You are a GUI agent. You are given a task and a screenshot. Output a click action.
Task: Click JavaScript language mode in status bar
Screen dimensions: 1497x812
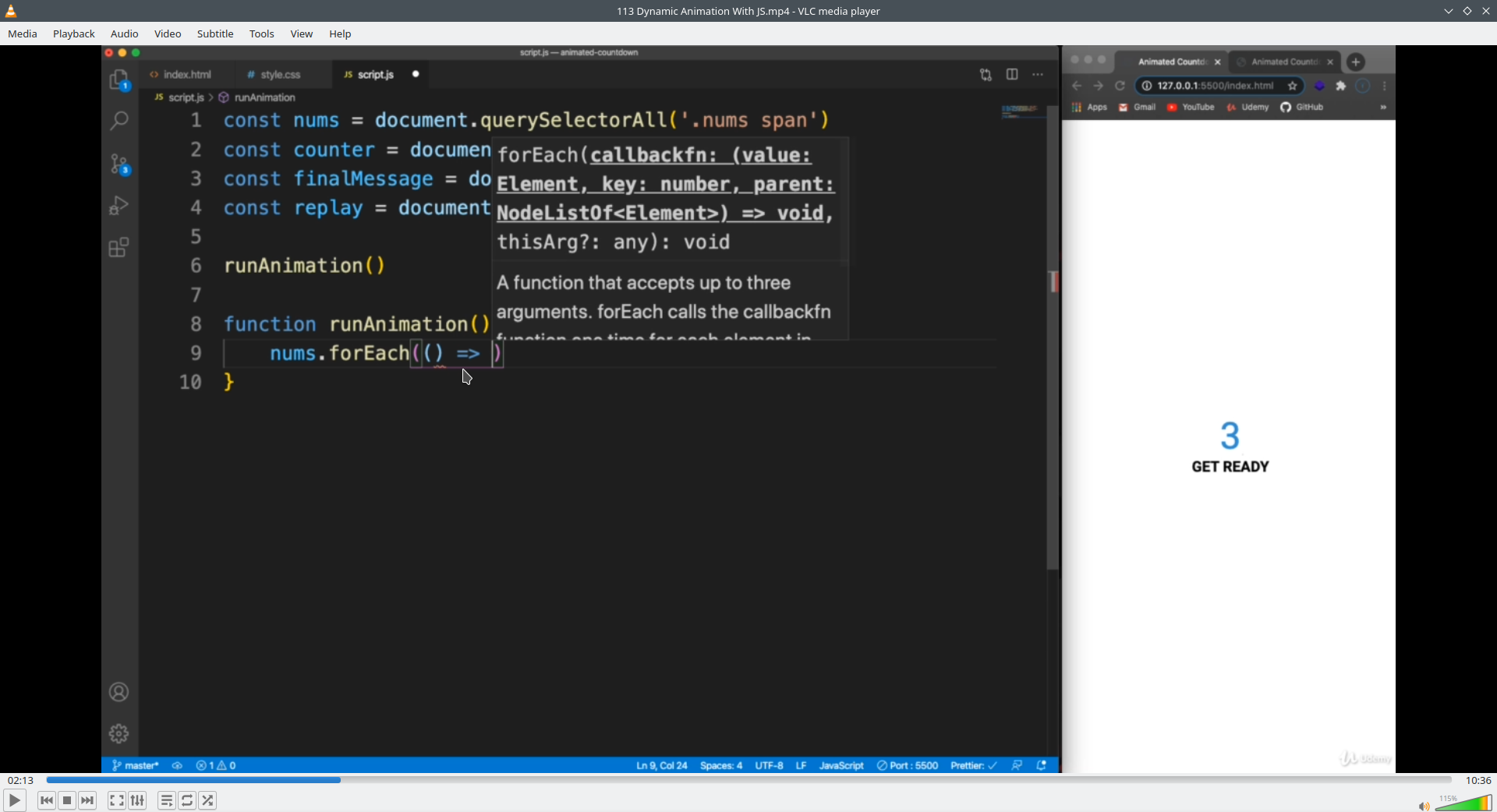(x=841, y=765)
